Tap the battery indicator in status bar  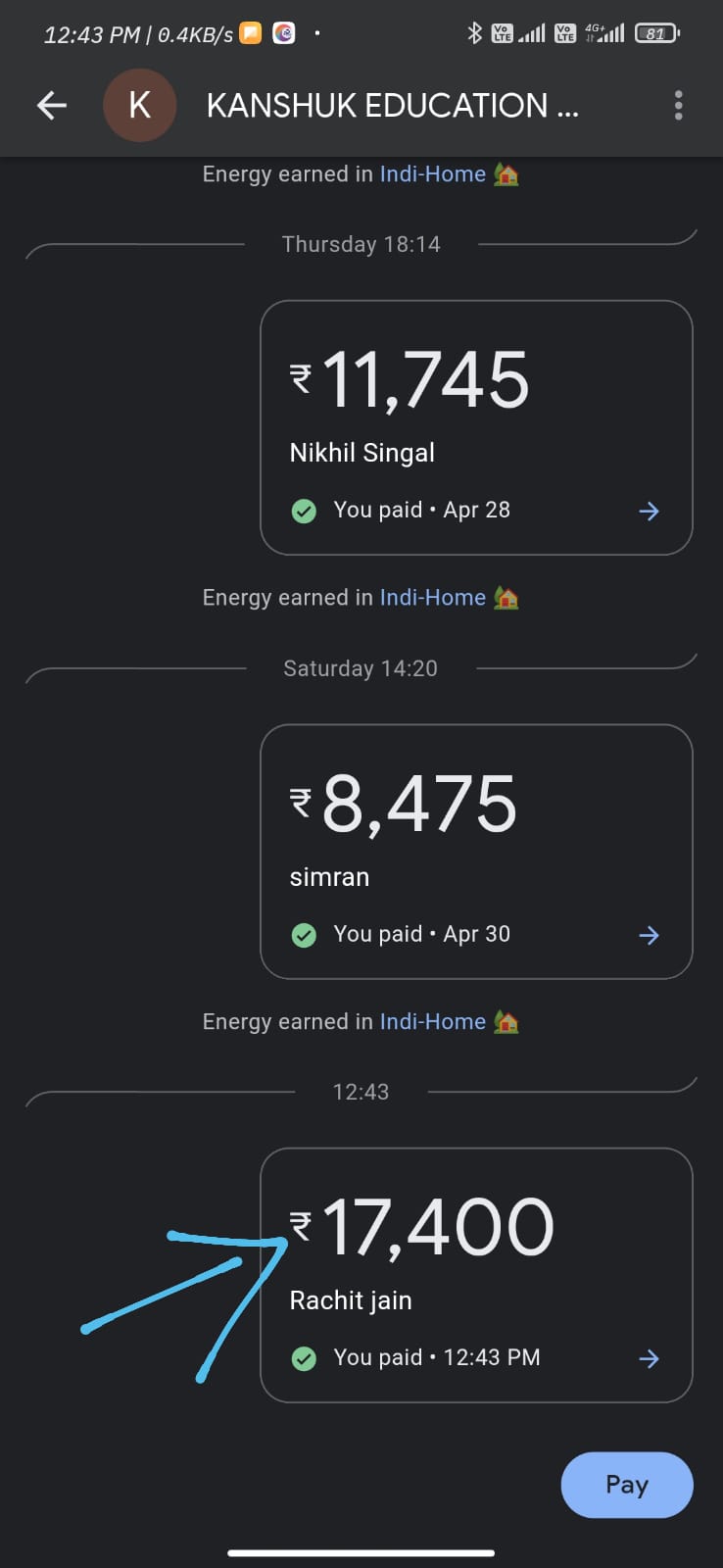[x=656, y=33]
